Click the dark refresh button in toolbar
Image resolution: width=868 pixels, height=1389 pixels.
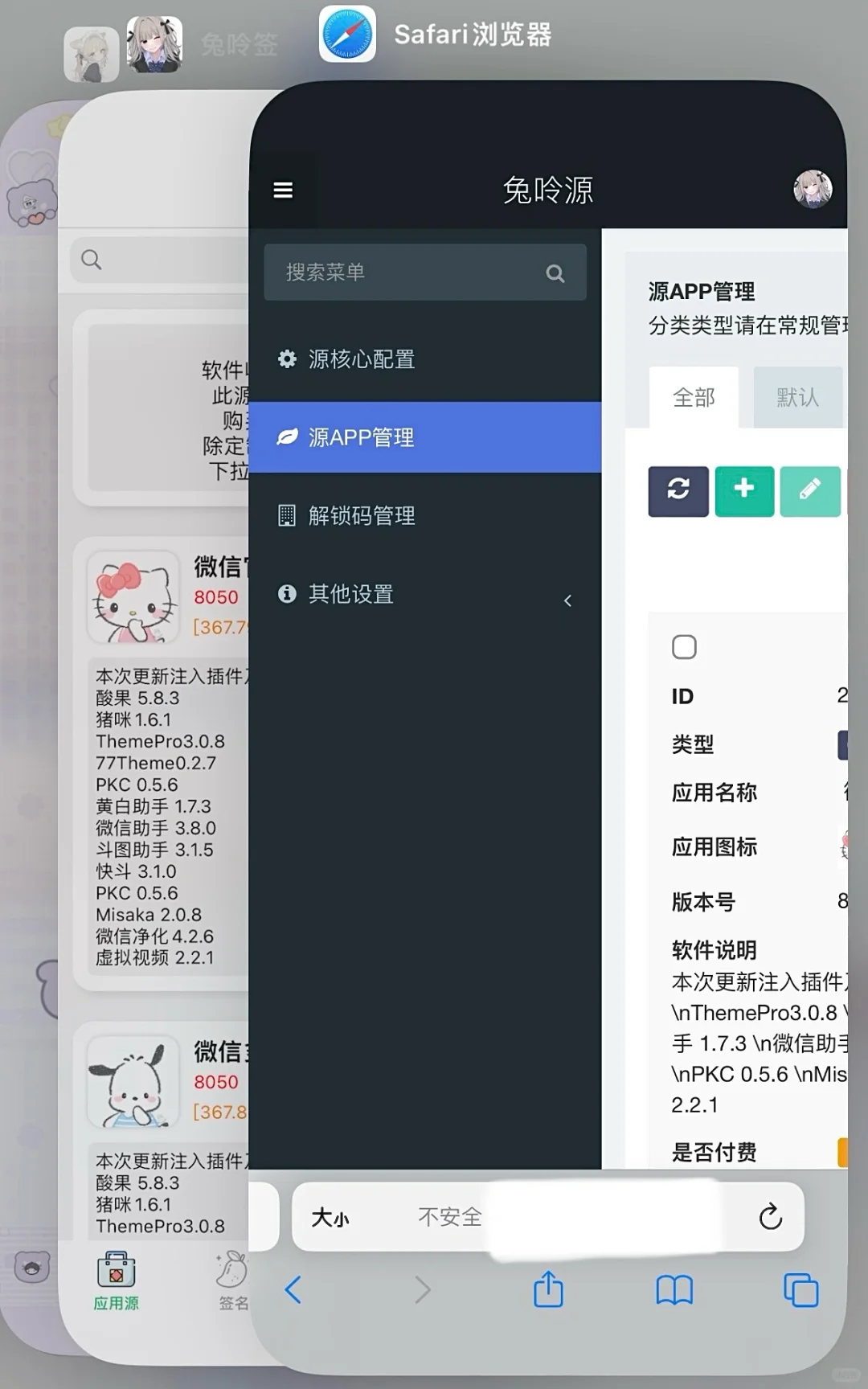tap(678, 490)
